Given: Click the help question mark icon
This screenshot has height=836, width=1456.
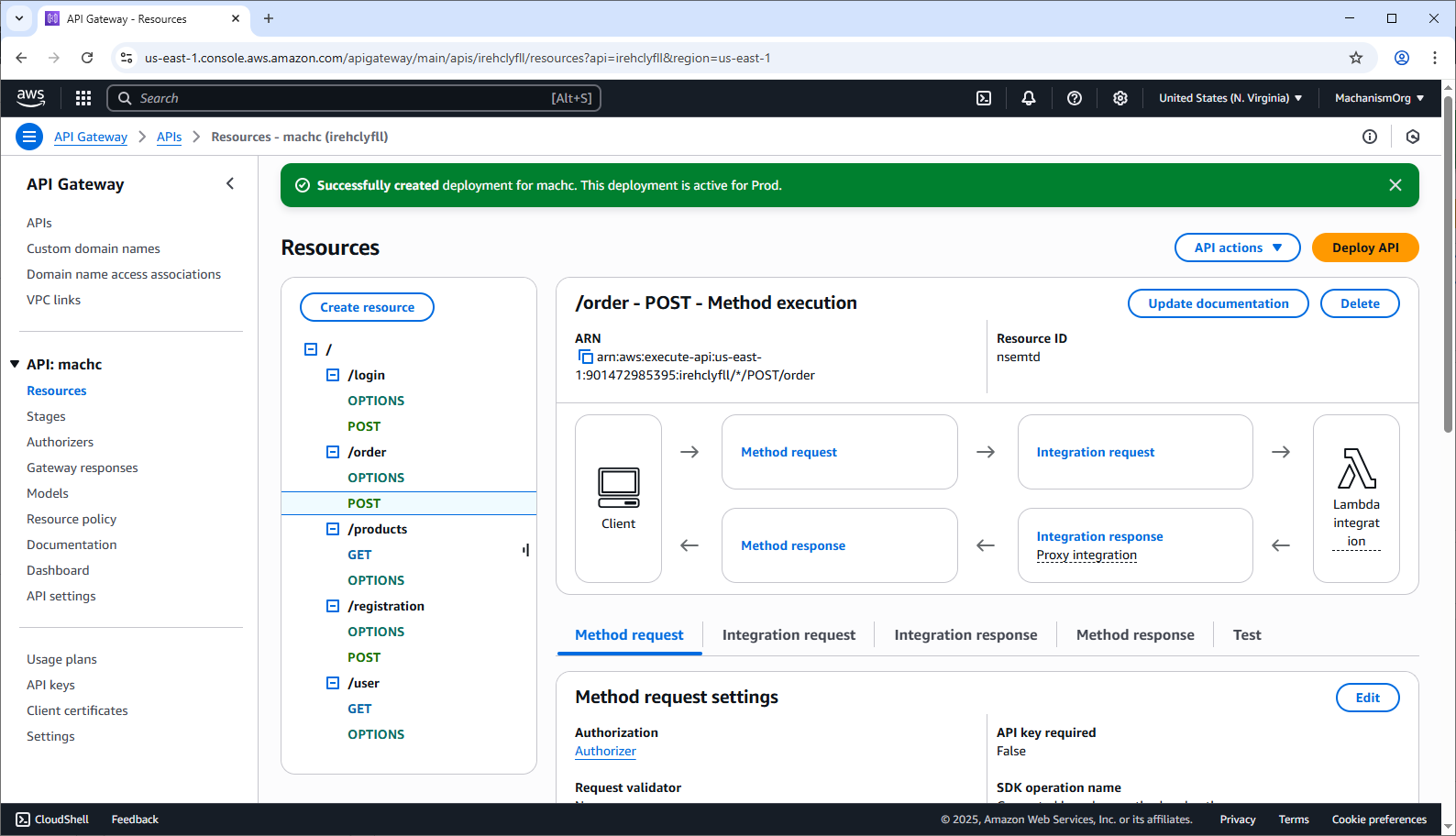Looking at the screenshot, I should [1075, 98].
